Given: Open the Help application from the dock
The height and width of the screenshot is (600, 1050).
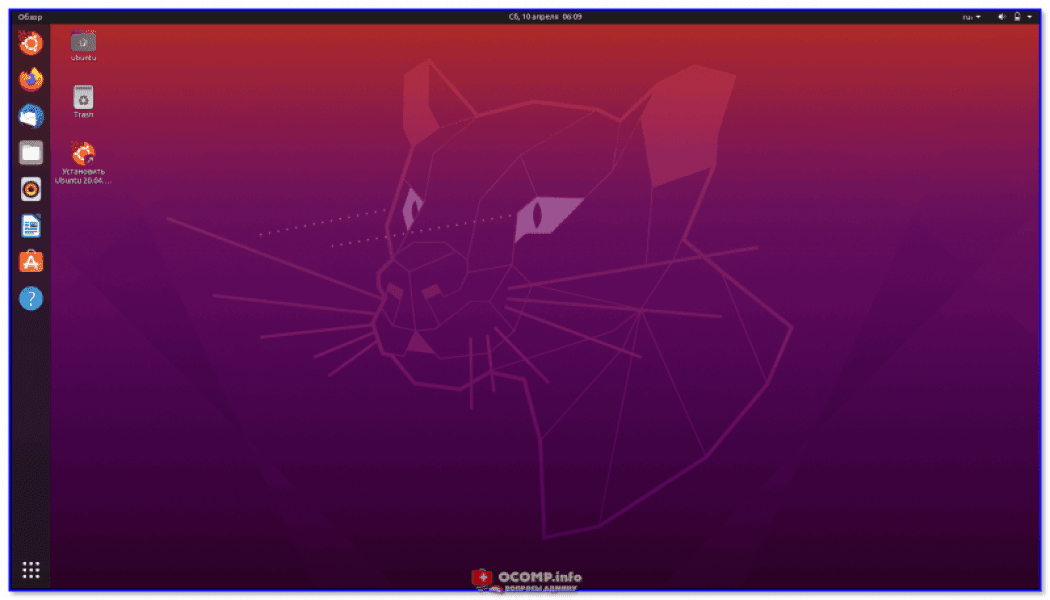Looking at the screenshot, I should point(30,299).
